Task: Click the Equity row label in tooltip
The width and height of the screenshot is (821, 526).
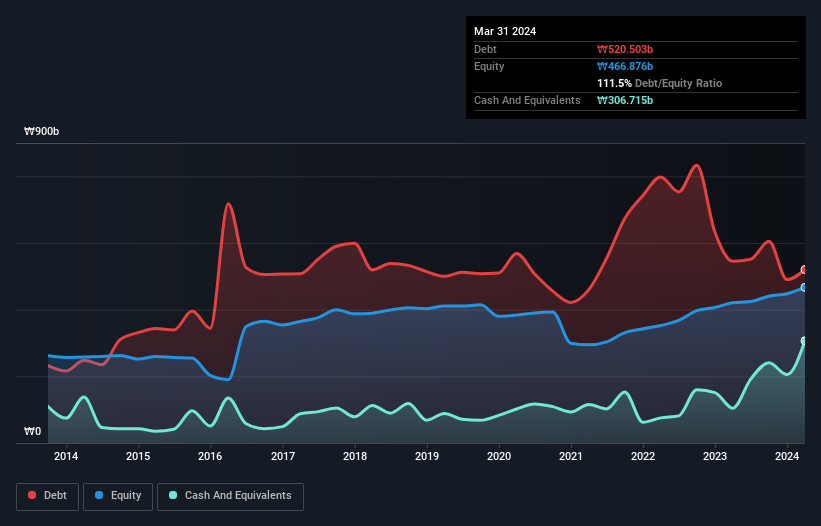Action: [489, 66]
